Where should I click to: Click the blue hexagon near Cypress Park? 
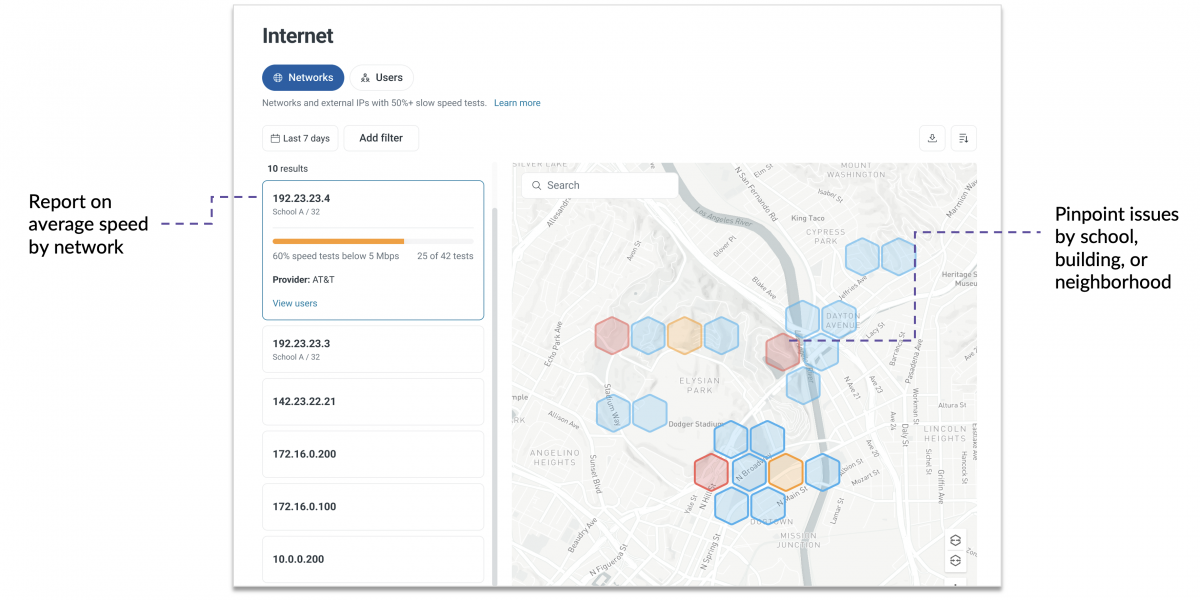pos(862,256)
